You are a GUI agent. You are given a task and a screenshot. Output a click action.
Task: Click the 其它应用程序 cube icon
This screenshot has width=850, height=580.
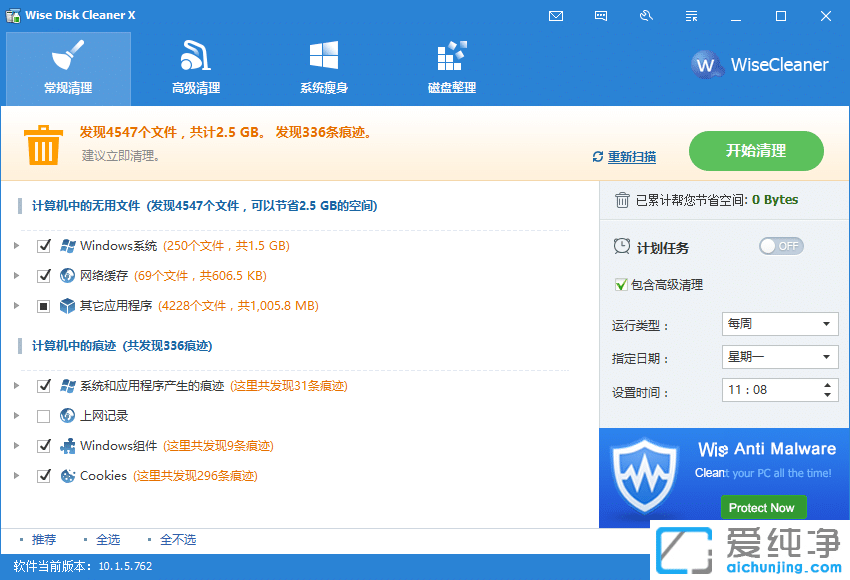[x=67, y=306]
